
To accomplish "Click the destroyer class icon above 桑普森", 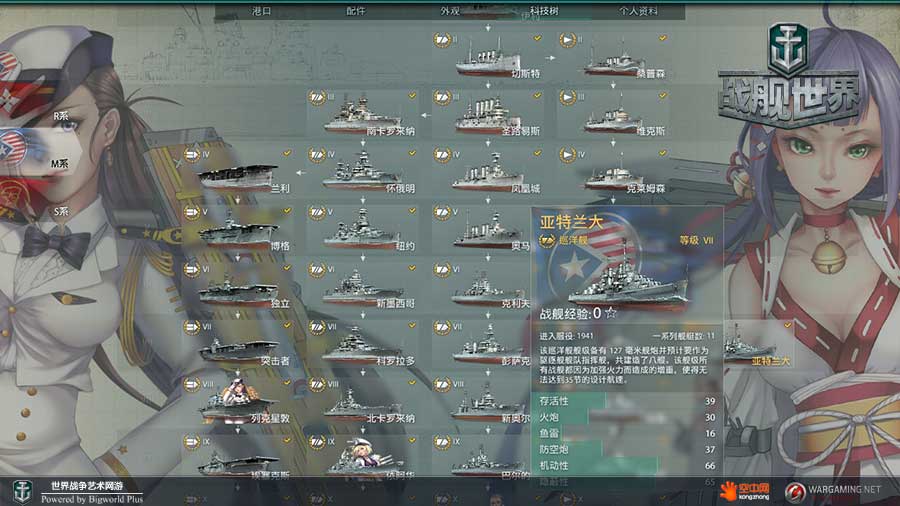I will [568, 40].
